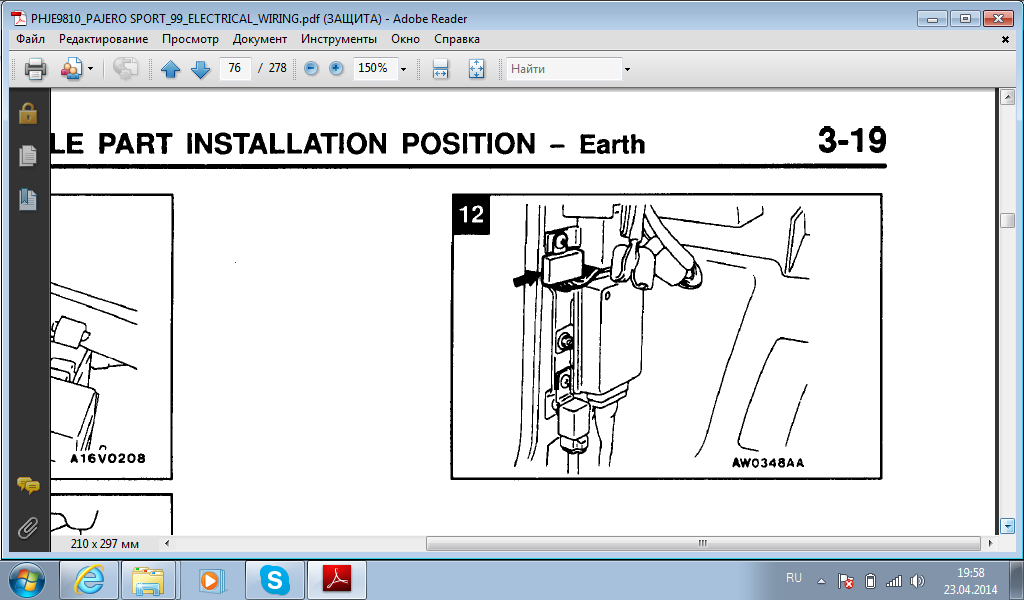Open the collaborate tool dropdown arrow

(x=90, y=69)
